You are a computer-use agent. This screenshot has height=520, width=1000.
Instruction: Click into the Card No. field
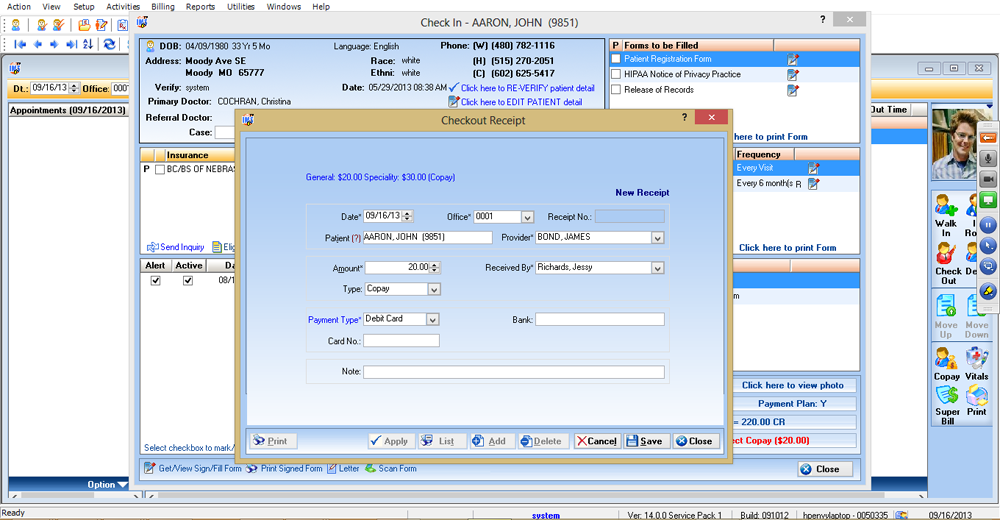coord(401,341)
